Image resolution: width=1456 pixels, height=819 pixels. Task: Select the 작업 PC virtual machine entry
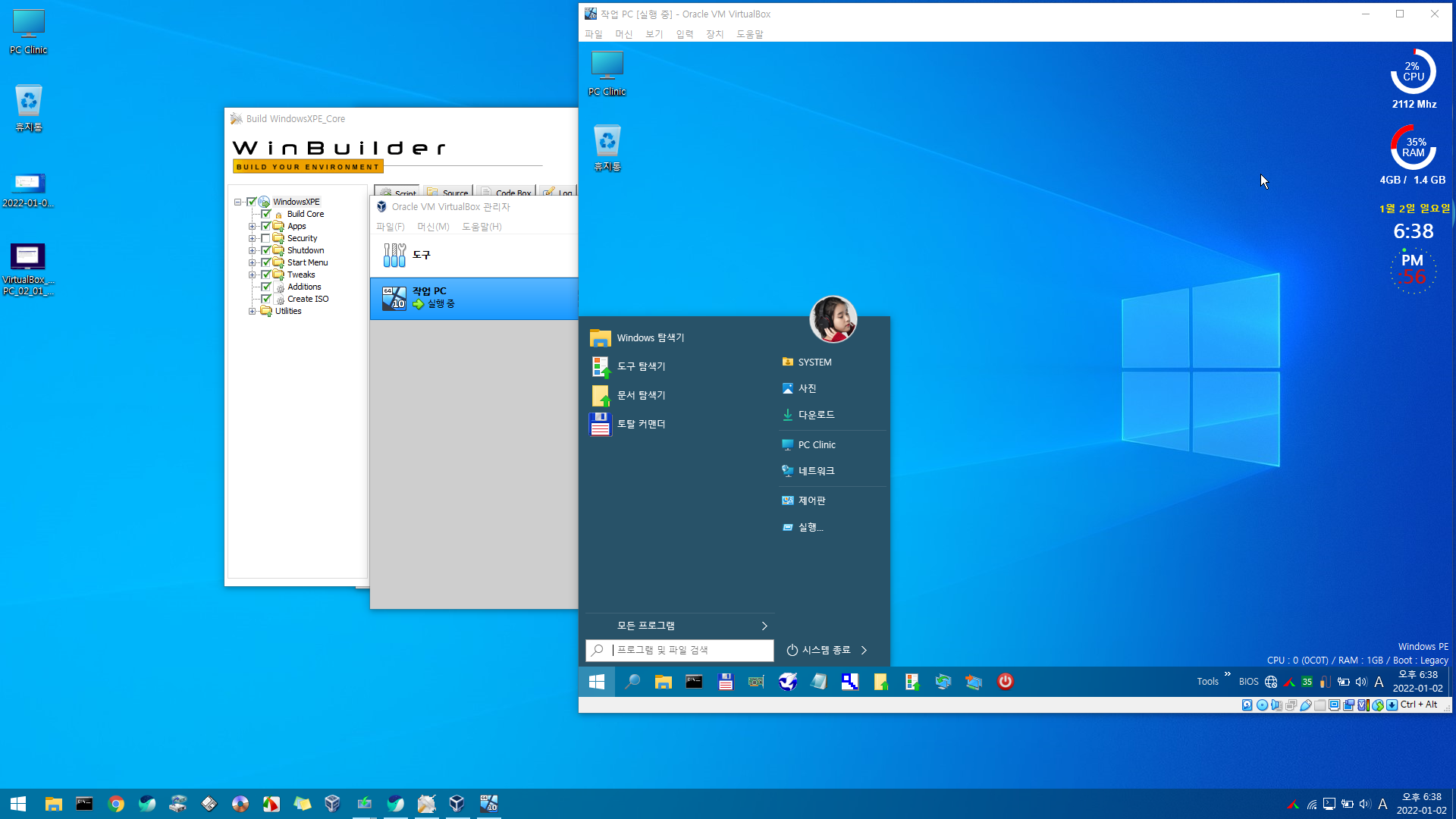(x=474, y=298)
